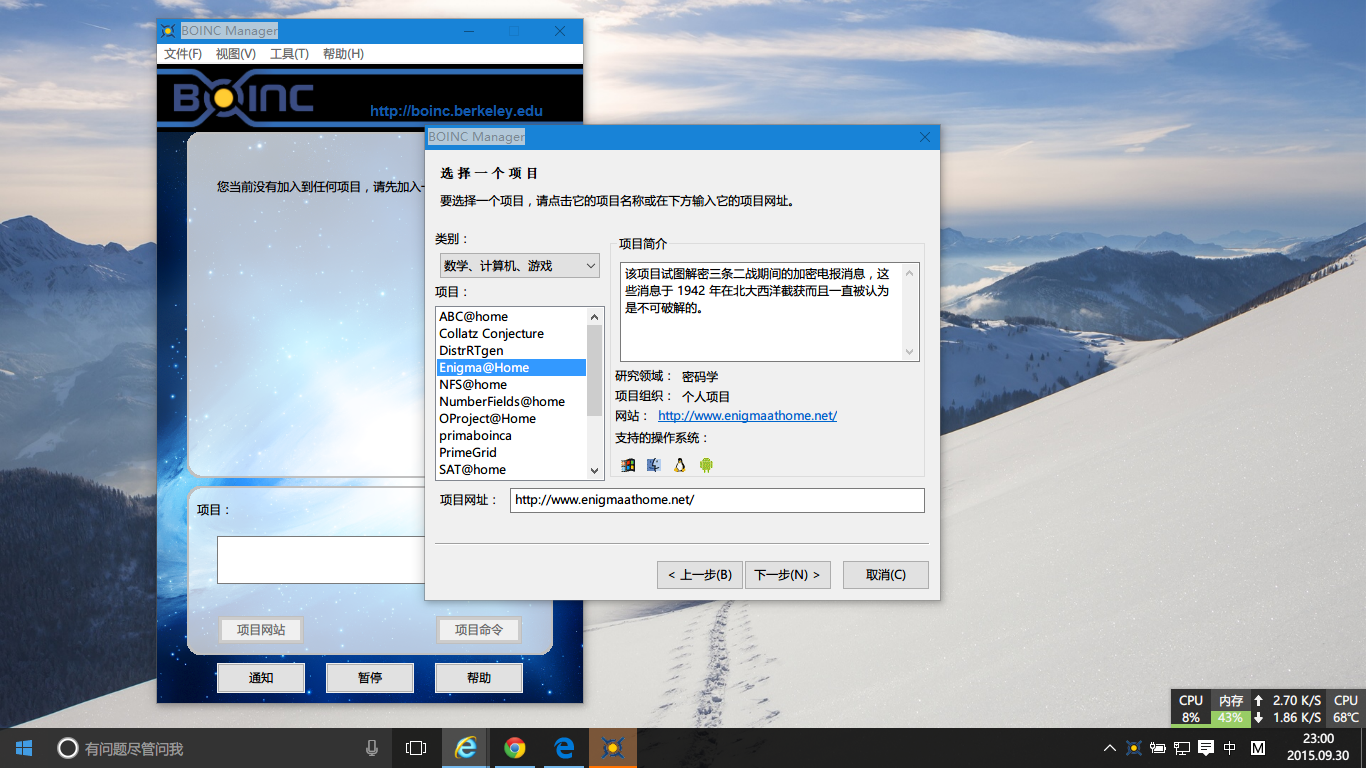The width and height of the screenshot is (1366, 768).
Task: Open the enigmaathome.net website link
Action: [x=747, y=416]
